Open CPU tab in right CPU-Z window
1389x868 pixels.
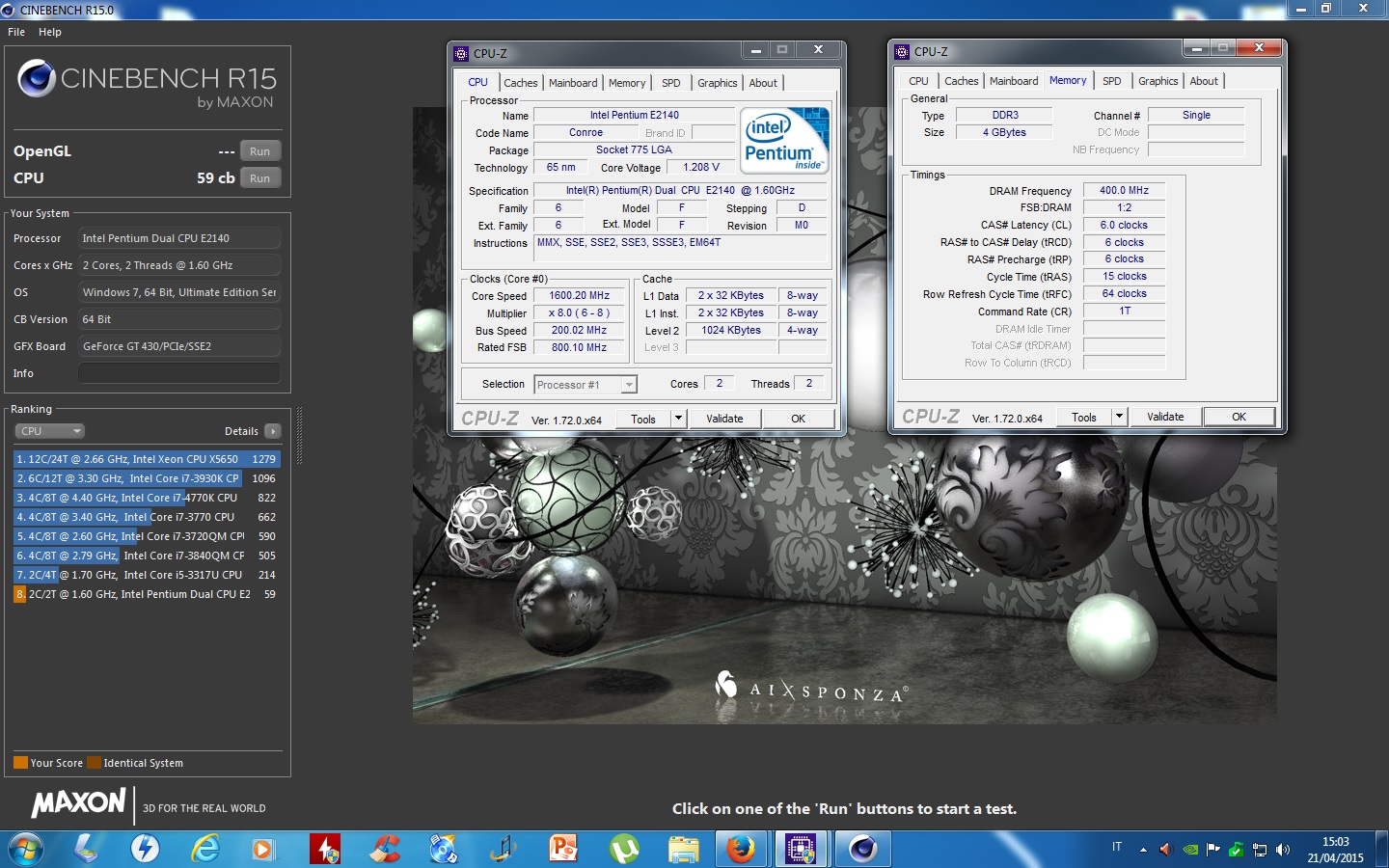click(918, 81)
